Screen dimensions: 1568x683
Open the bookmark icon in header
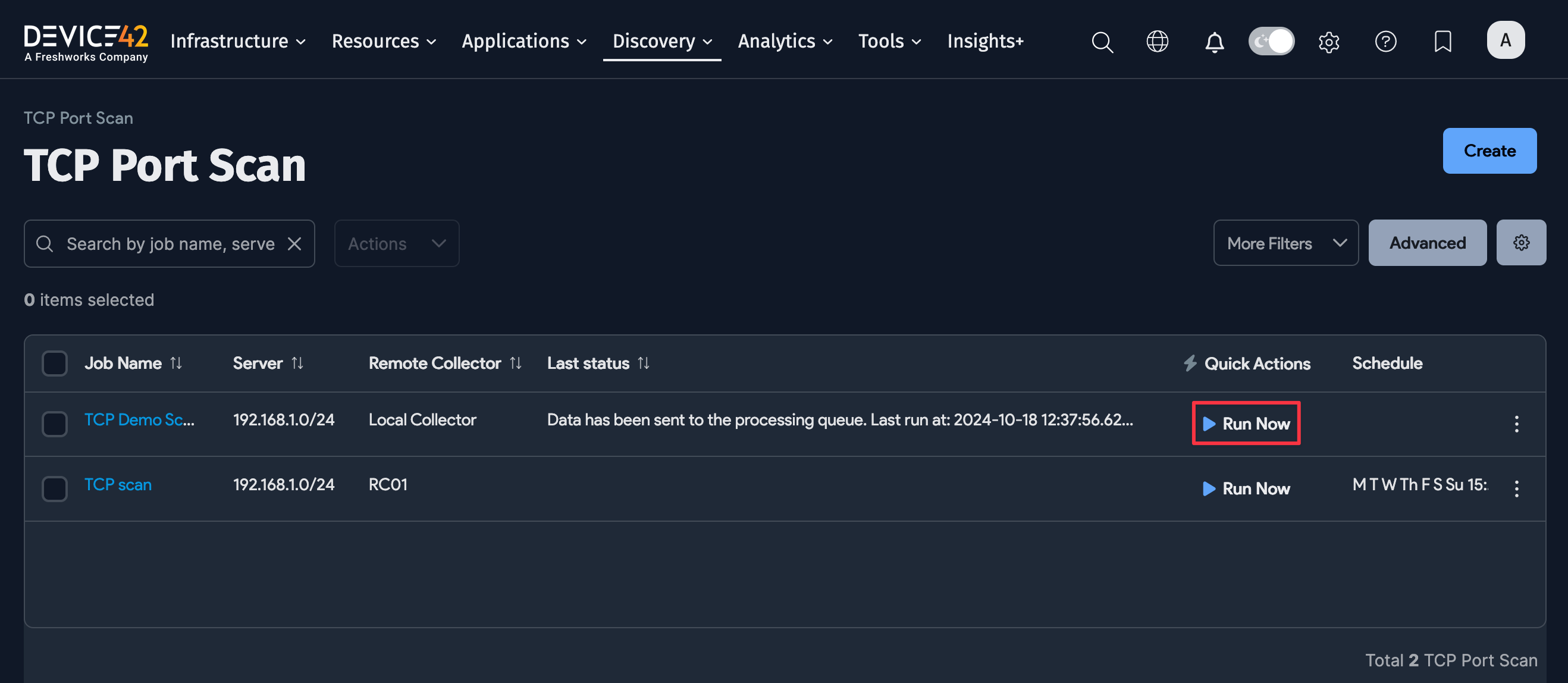[1442, 42]
